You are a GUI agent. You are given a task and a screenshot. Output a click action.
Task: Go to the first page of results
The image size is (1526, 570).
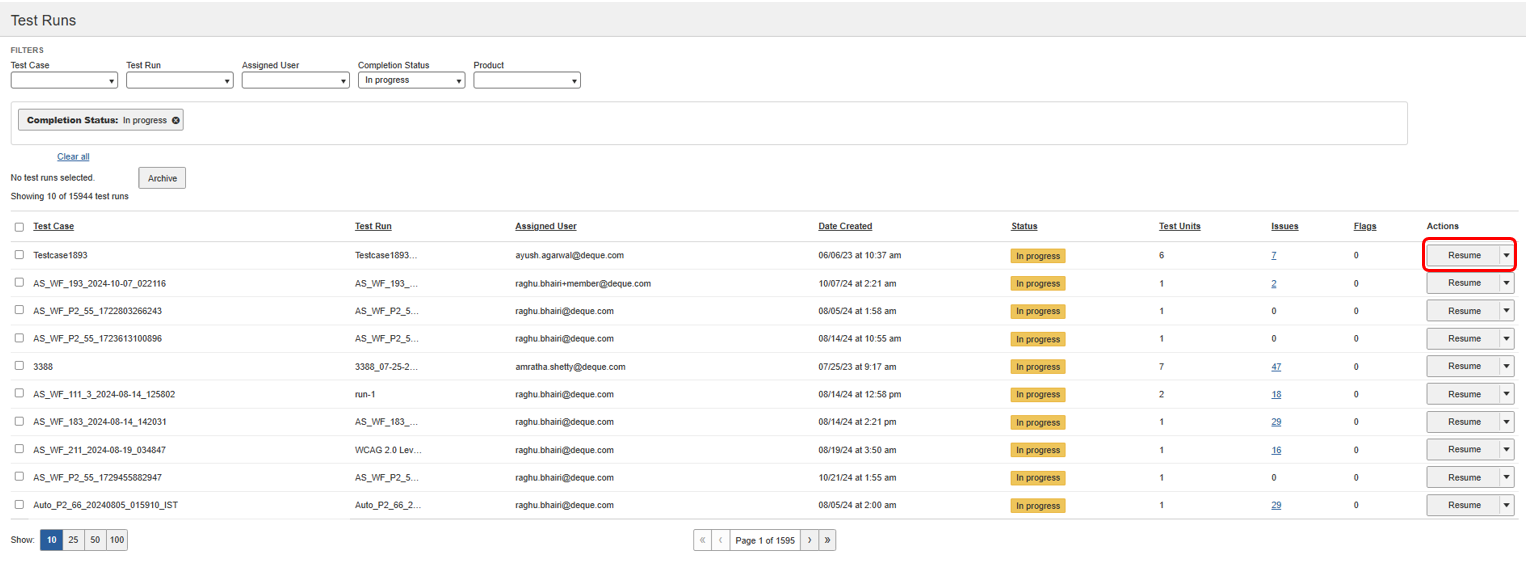[702, 541]
